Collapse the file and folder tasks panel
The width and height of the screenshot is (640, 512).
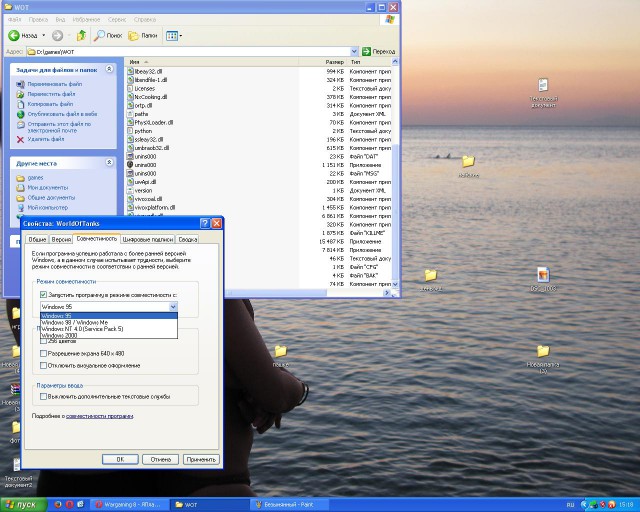109,69
